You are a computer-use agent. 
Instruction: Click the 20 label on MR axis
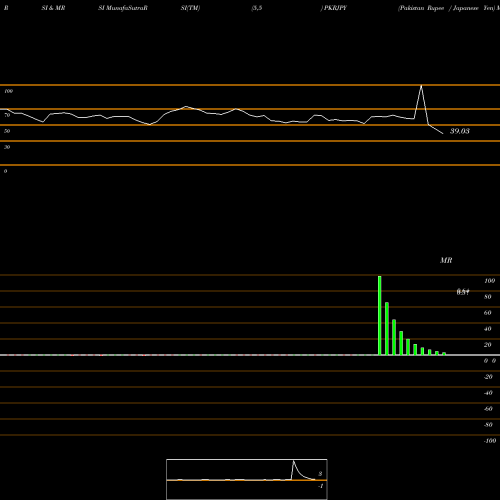(488, 345)
